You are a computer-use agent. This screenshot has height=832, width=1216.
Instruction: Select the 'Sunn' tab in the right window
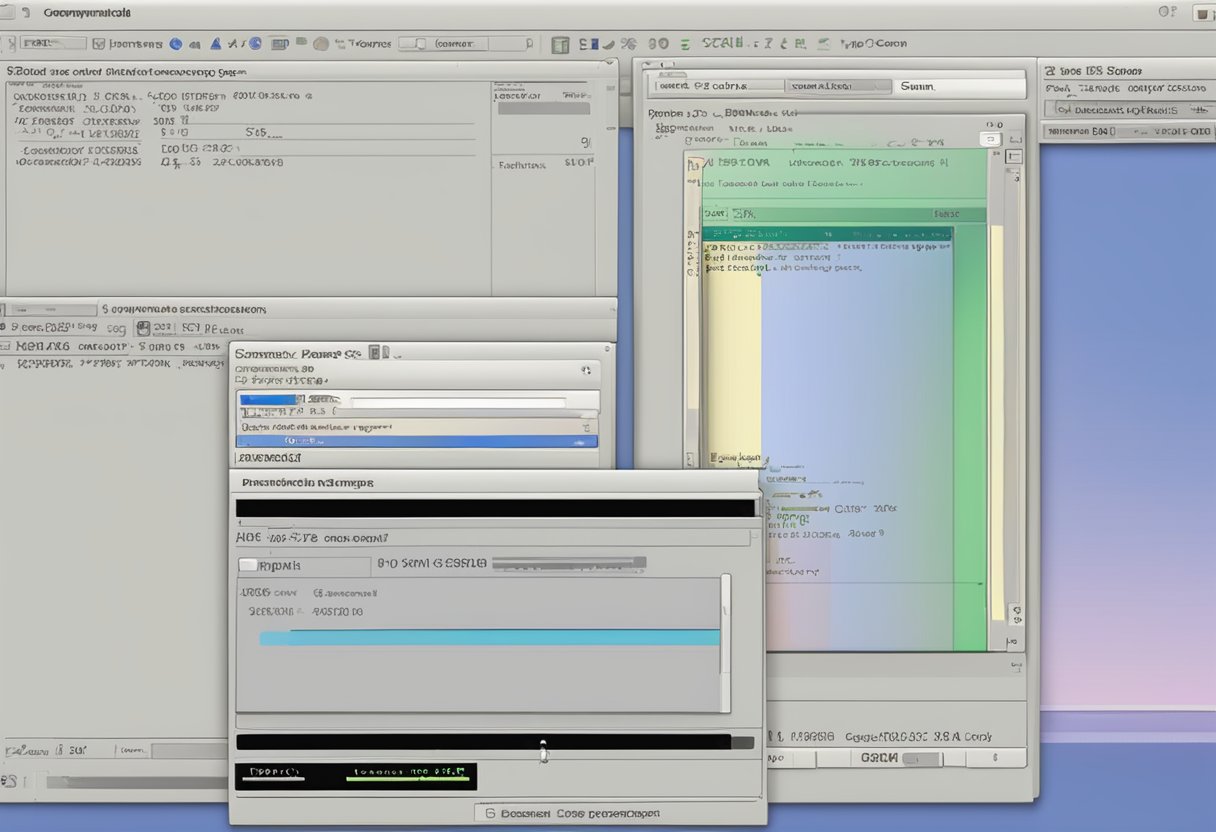tap(918, 87)
